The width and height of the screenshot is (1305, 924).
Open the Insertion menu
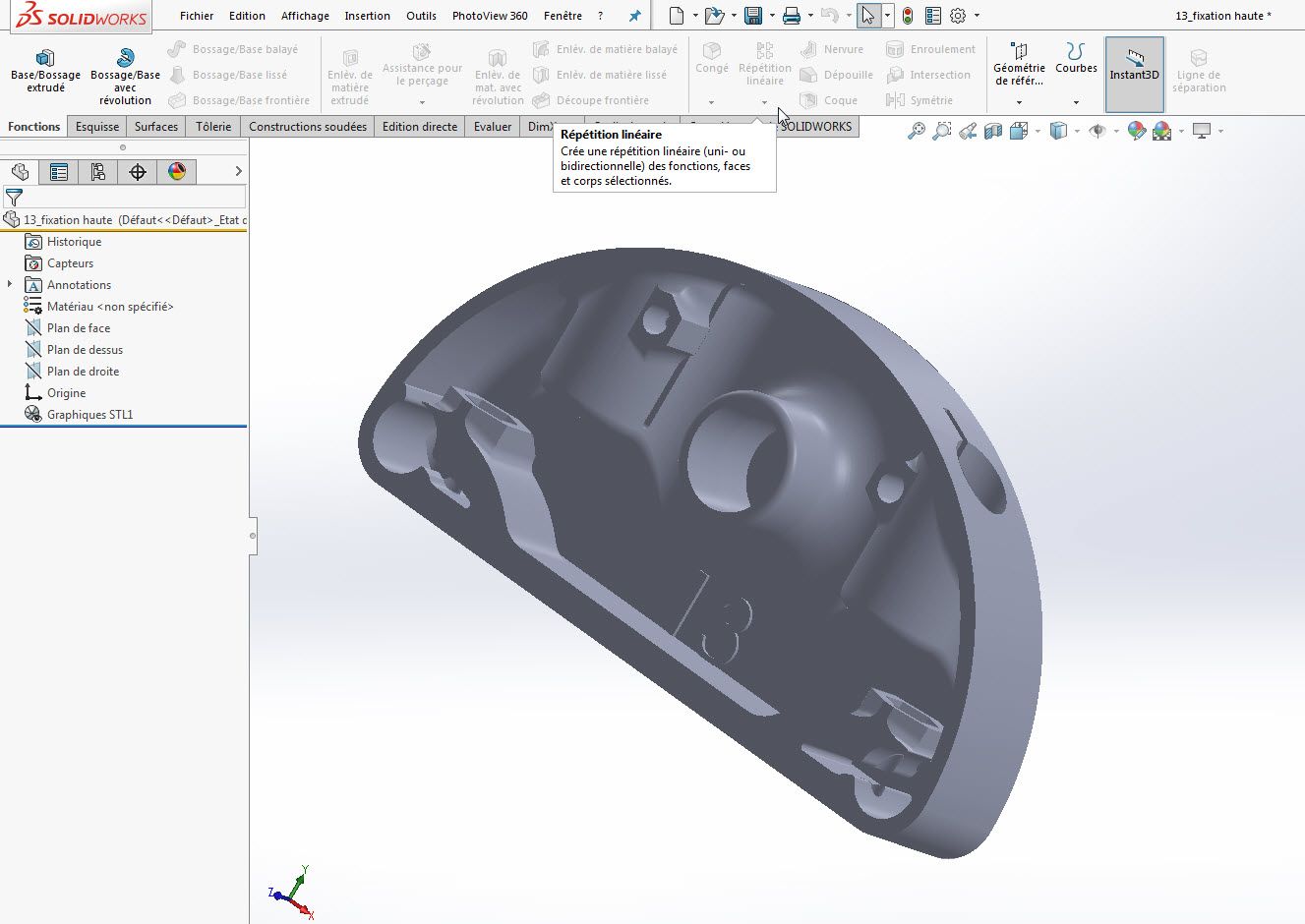pos(367,16)
